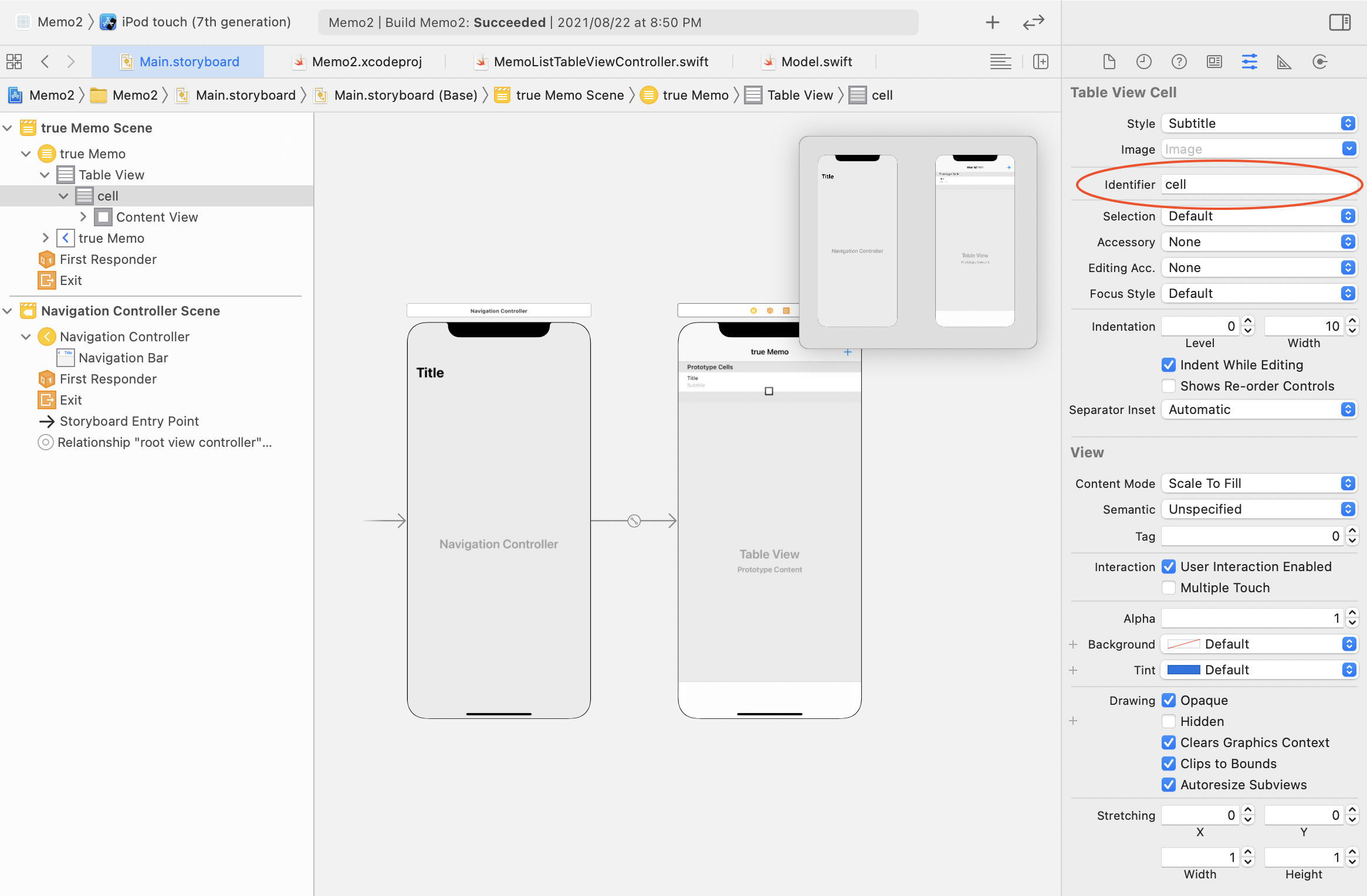This screenshot has width=1367, height=896.
Task: Toggle the Multiple Touch checkbox
Action: pos(1169,588)
